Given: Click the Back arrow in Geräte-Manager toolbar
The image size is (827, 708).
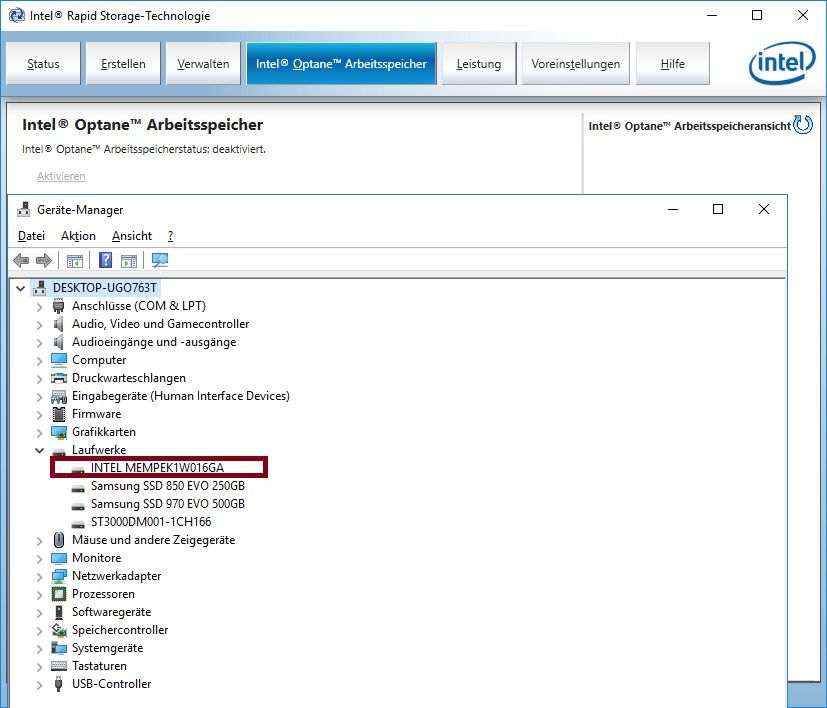Looking at the screenshot, I should (21, 260).
